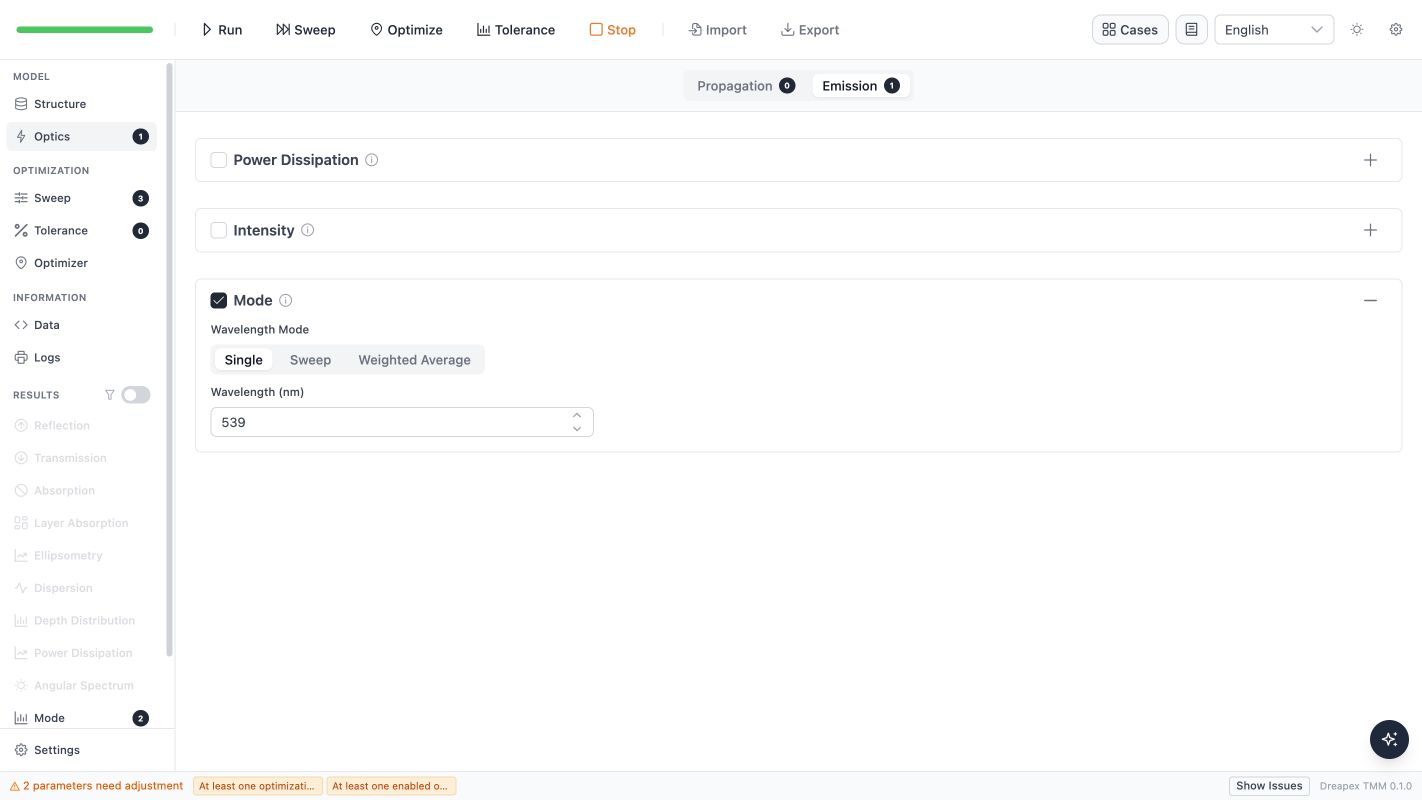The height and width of the screenshot is (800, 1422).
Task: Collapse the Mode section
Action: click(1370, 300)
